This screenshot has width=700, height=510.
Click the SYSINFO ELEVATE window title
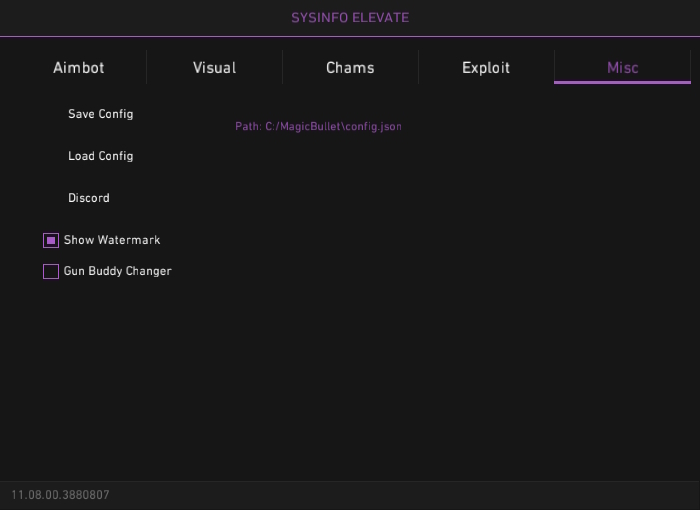[350, 18]
